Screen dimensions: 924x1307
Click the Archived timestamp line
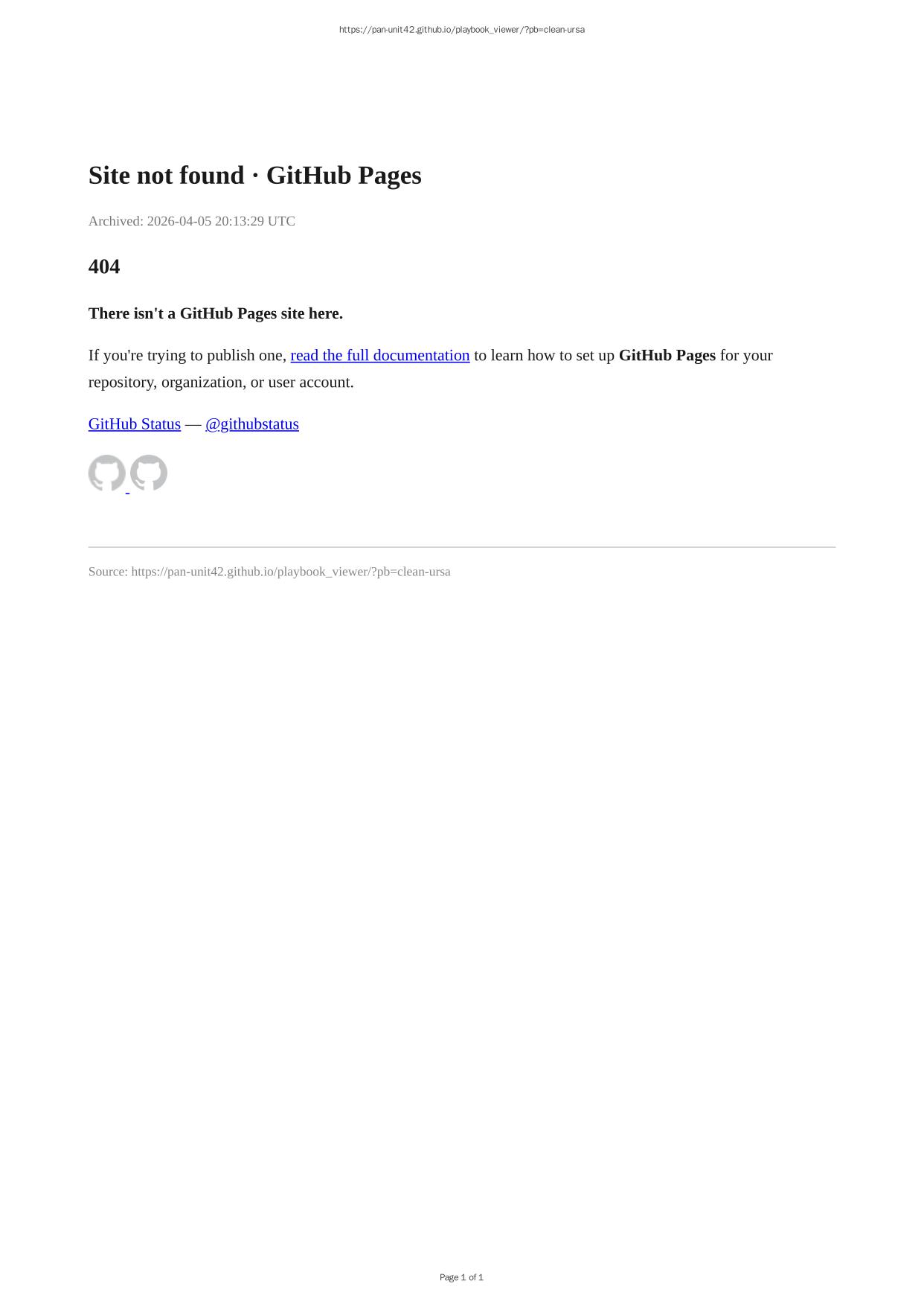(x=192, y=221)
